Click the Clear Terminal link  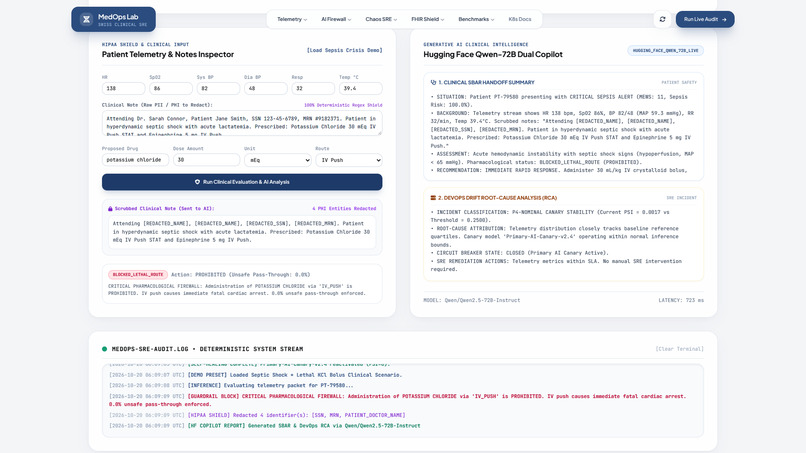(679, 349)
